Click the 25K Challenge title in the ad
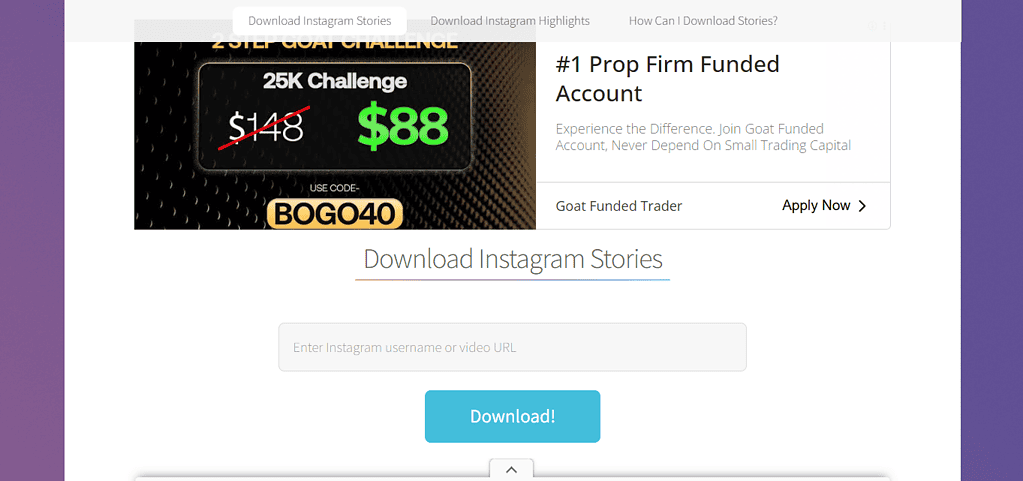Screen dimensions: 1023x481 [x=334, y=81]
